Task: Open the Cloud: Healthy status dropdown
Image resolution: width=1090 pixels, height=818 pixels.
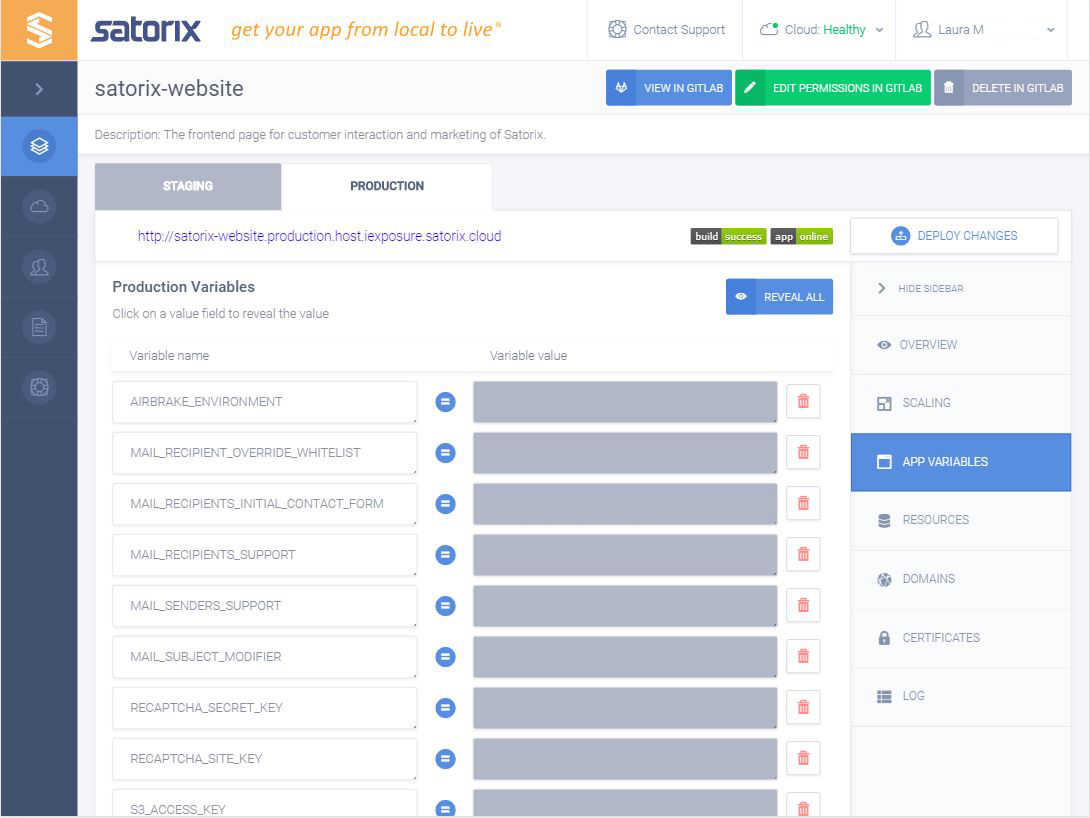Action: [x=820, y=29]
